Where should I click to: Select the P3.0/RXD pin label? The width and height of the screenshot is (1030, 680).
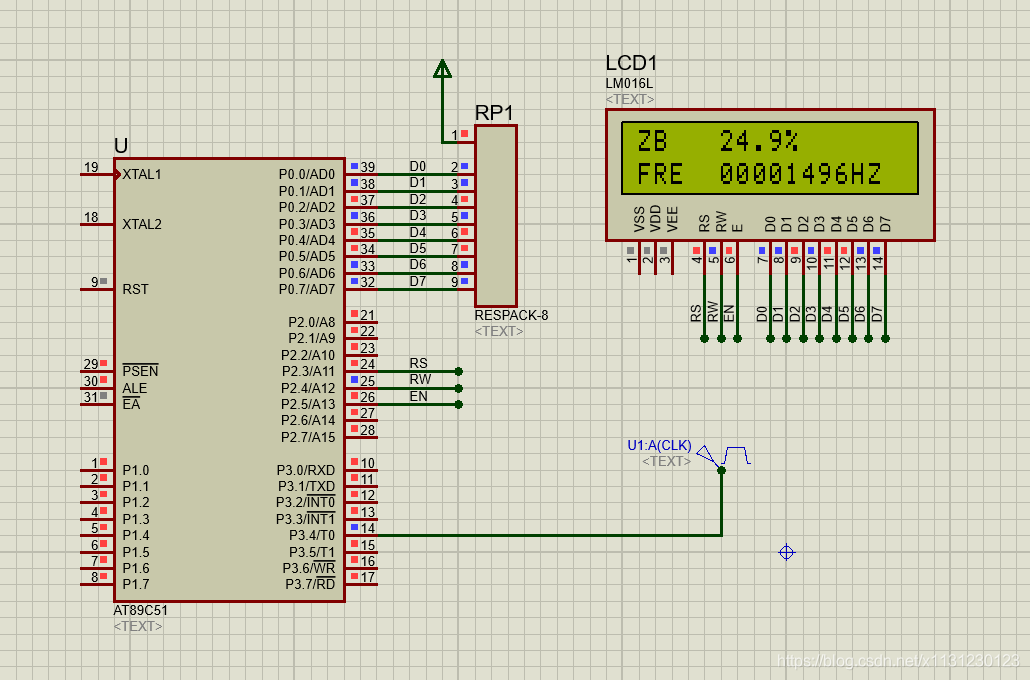pyautogui.click(x=306, y=470)
